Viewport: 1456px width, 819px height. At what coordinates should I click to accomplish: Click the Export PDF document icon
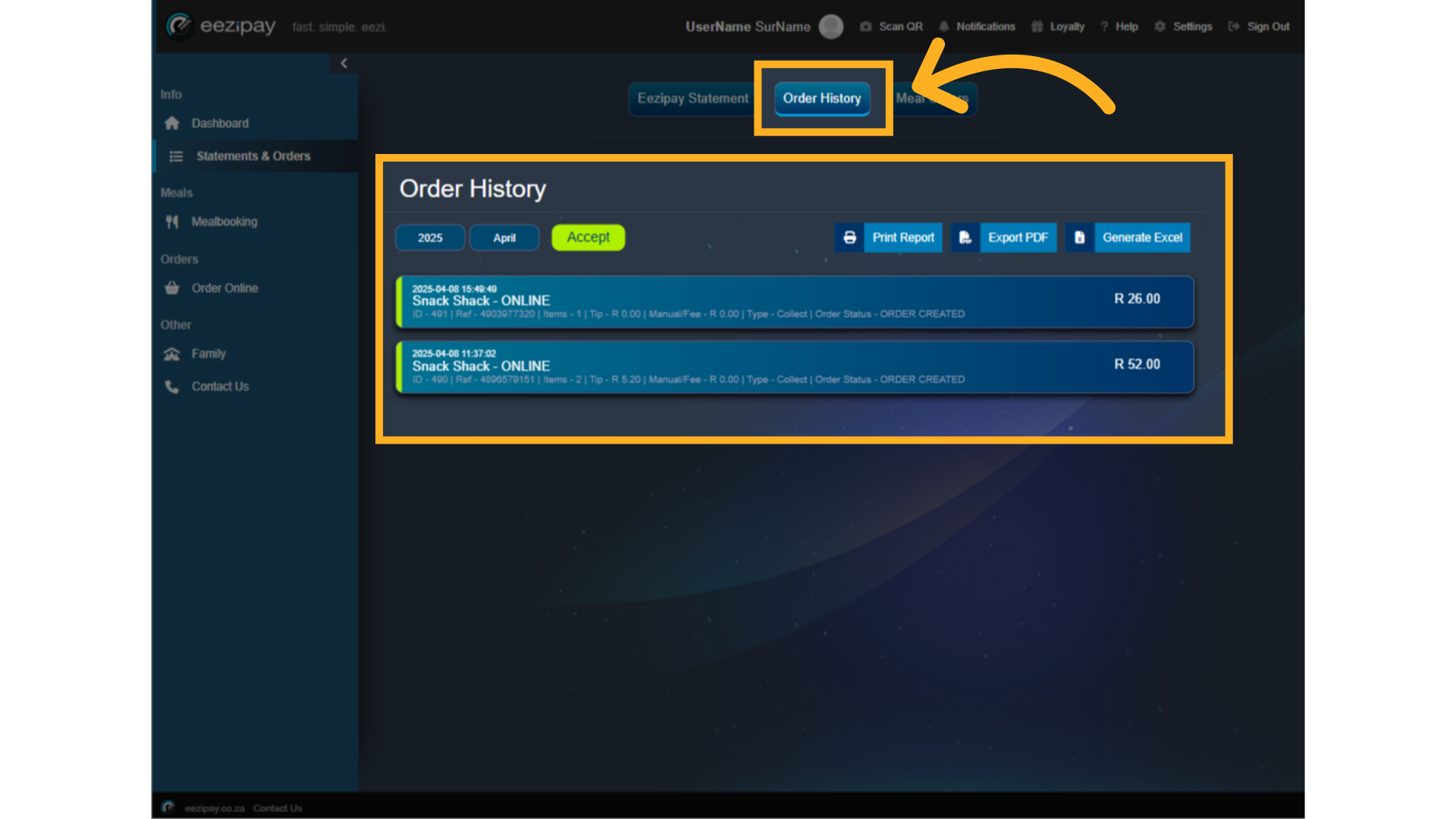pos(965,237)
